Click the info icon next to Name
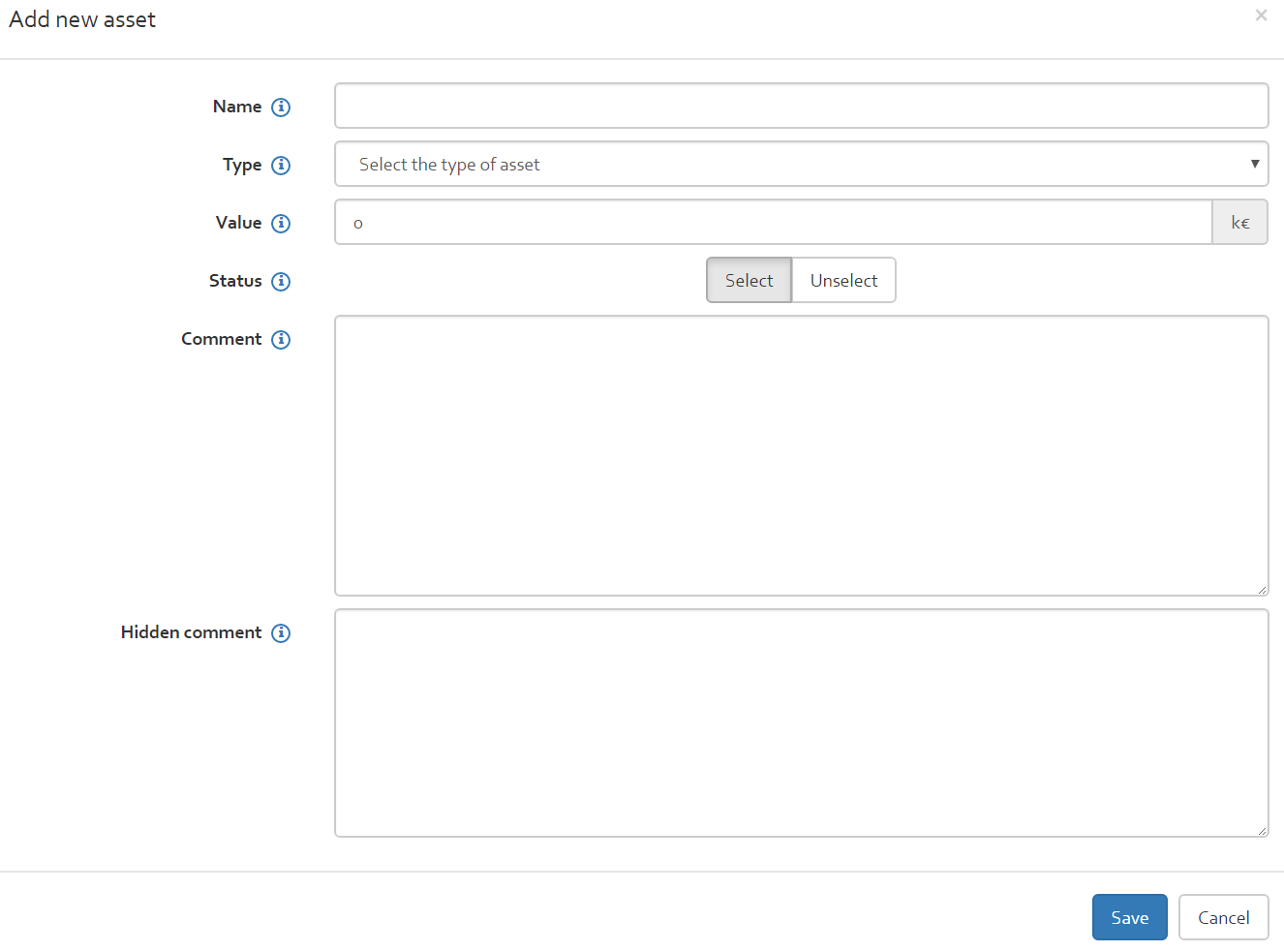The height and width of the screenshot is (952, 1284). pos(281,107)
